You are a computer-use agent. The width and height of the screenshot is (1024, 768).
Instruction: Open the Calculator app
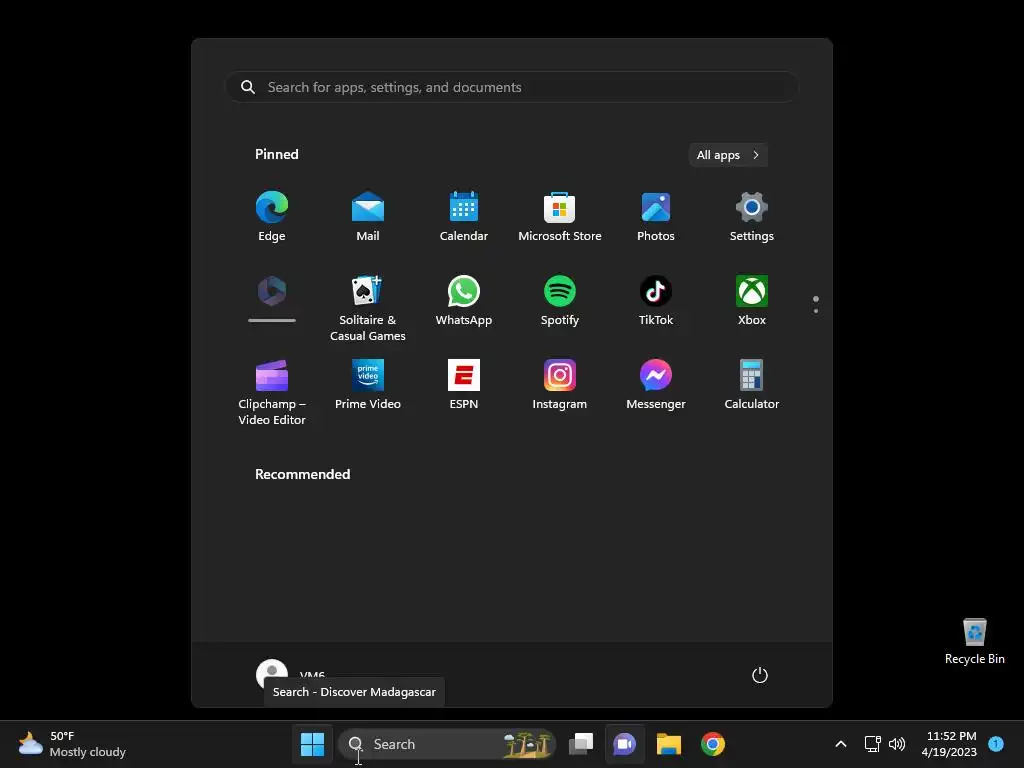pyautogui.click(x=752, y=385)
